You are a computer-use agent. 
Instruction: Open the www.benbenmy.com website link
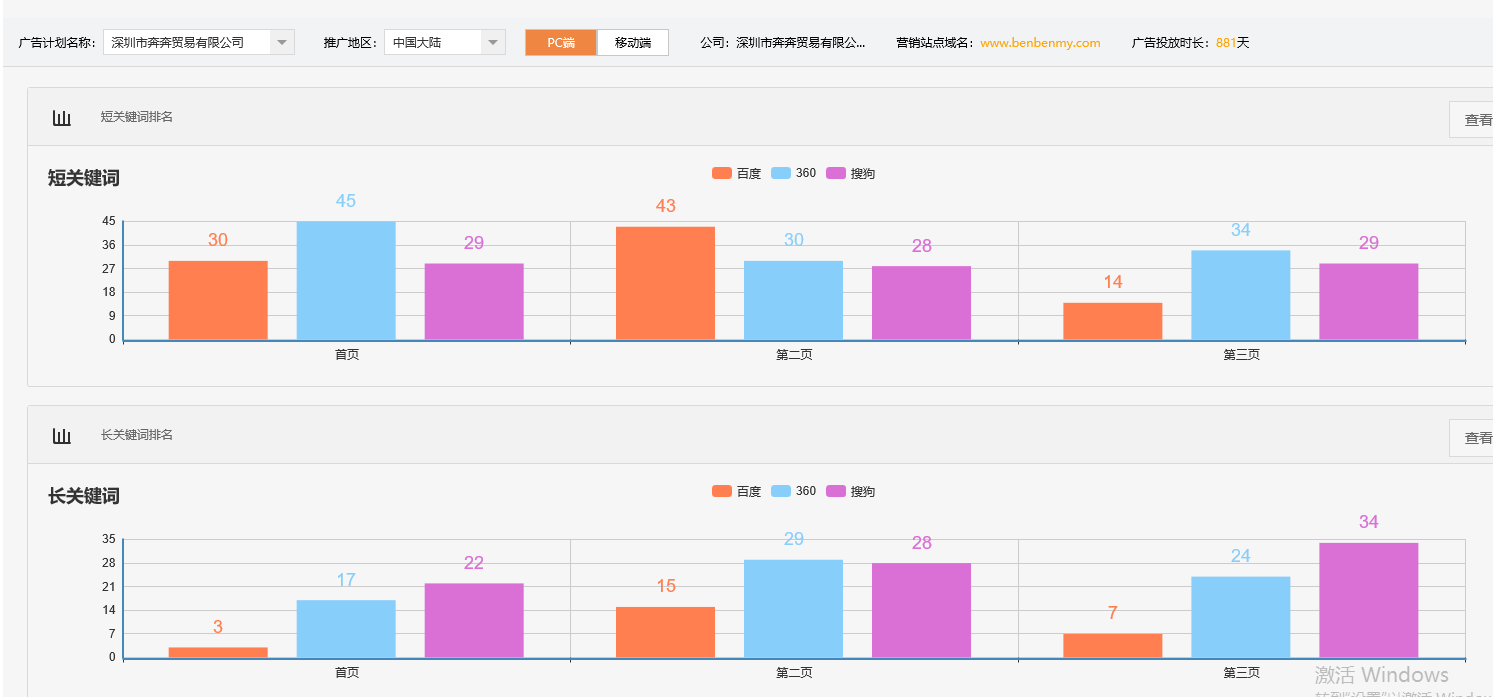1039,42
